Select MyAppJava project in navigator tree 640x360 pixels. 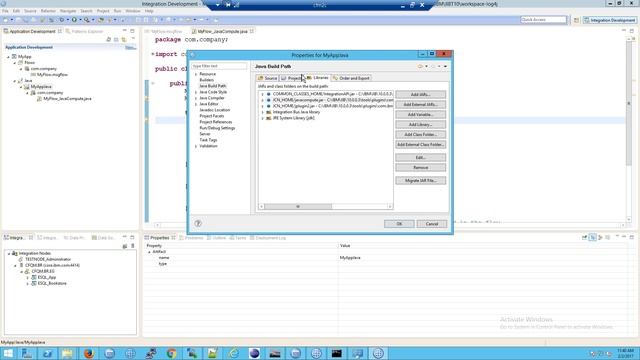[x=41, y=87]
